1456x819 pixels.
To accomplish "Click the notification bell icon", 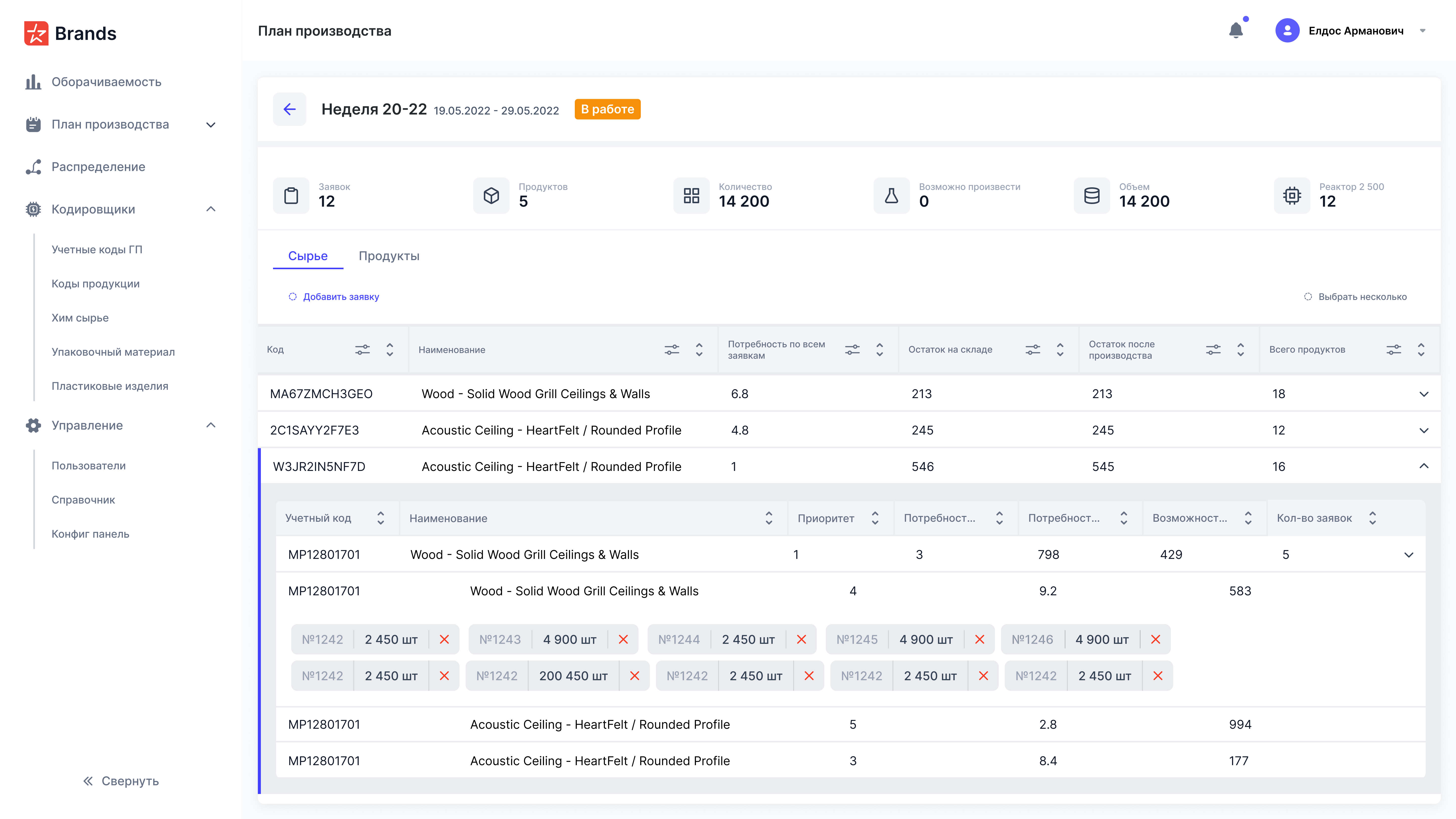I will click(x=1236, y=31).
